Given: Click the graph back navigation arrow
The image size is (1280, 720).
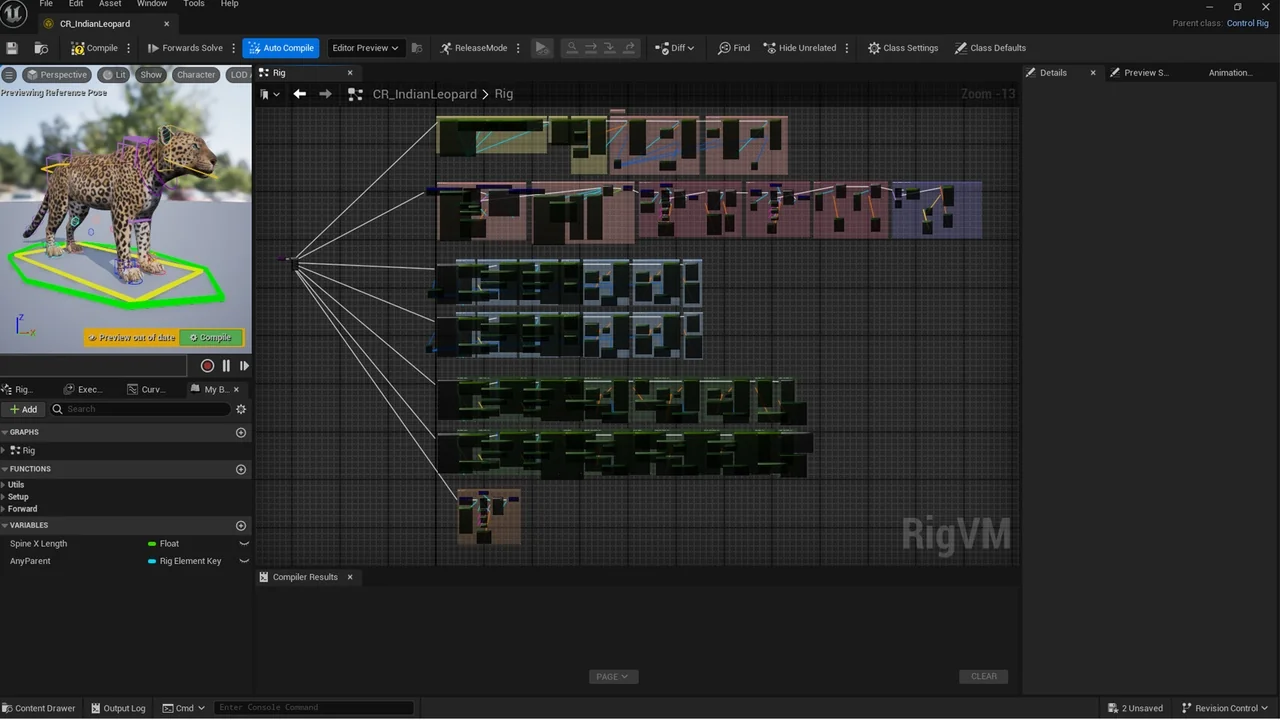Looking at the screenshot, I should pos(299,94).
